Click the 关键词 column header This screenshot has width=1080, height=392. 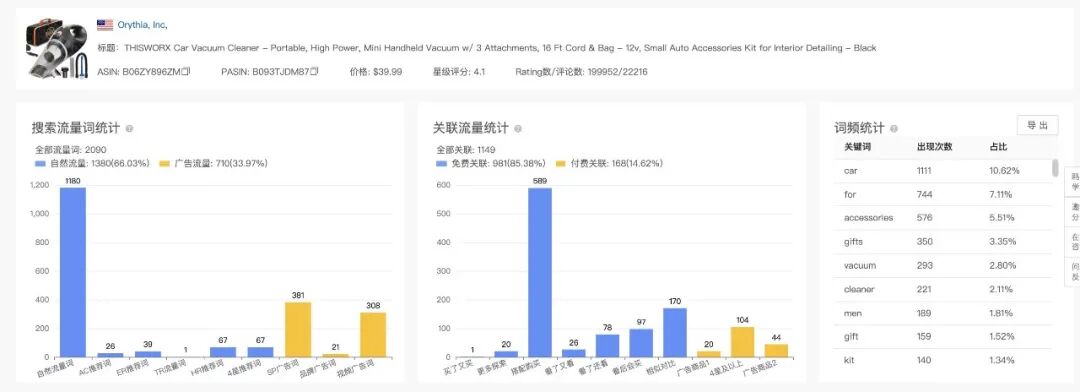[858, 147]
